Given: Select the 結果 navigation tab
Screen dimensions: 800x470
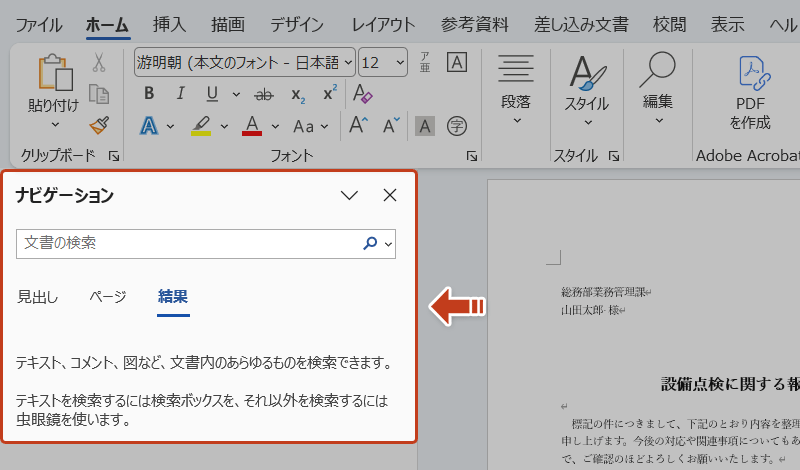Looking at the screenshot, I should point(173,297).
